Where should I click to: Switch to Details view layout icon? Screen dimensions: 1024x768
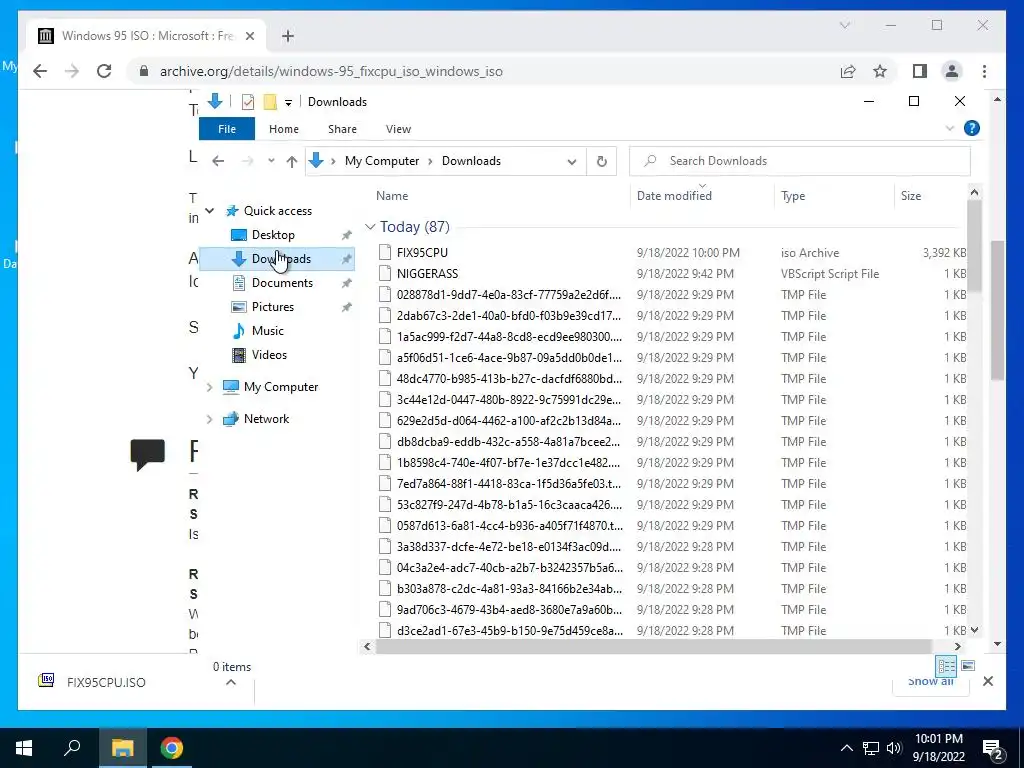coord(946,666)
